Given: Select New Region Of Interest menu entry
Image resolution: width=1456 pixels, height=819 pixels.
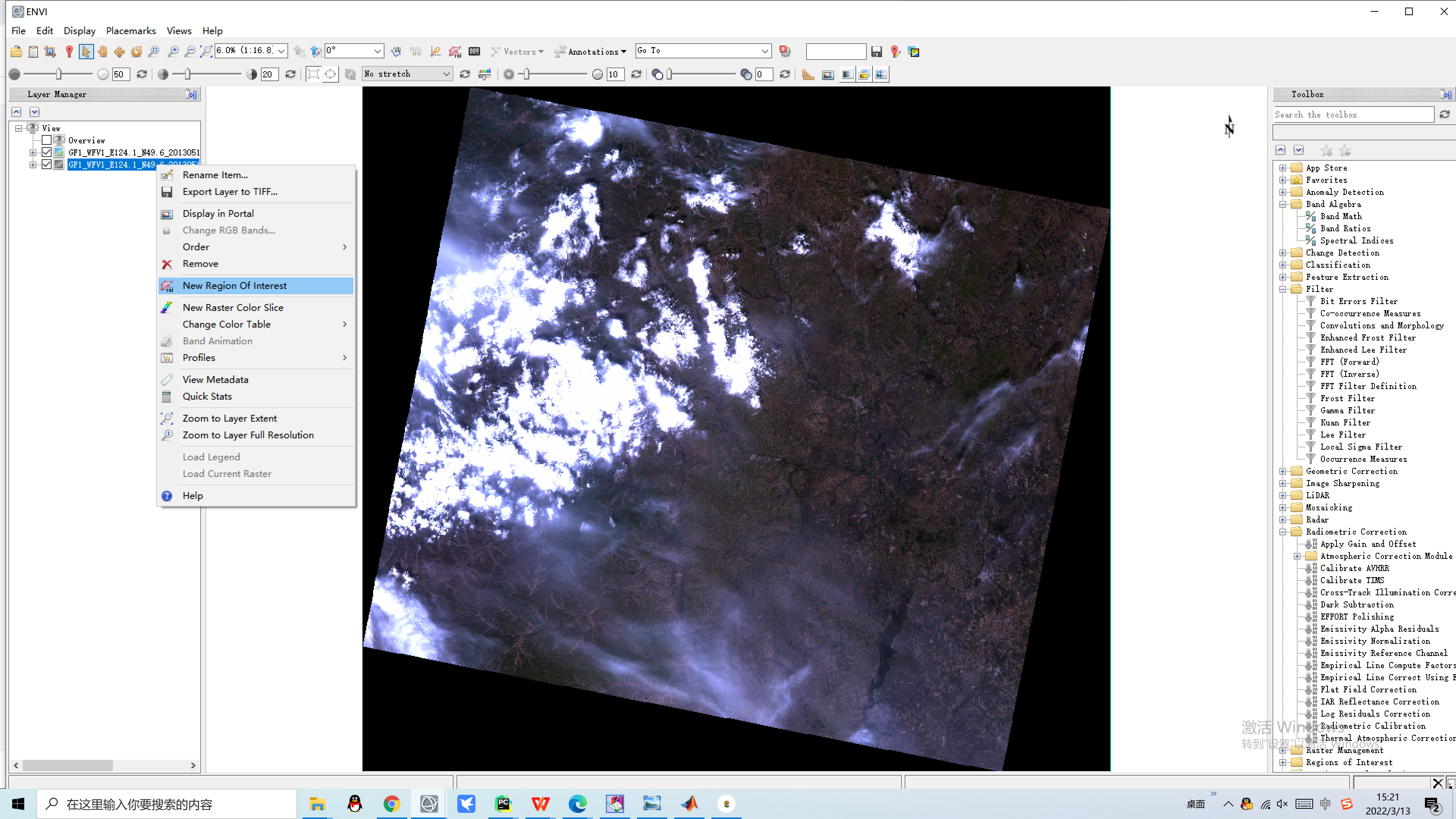Looking at the screenshot, I should pyautogui.click(x=235, y=286).
